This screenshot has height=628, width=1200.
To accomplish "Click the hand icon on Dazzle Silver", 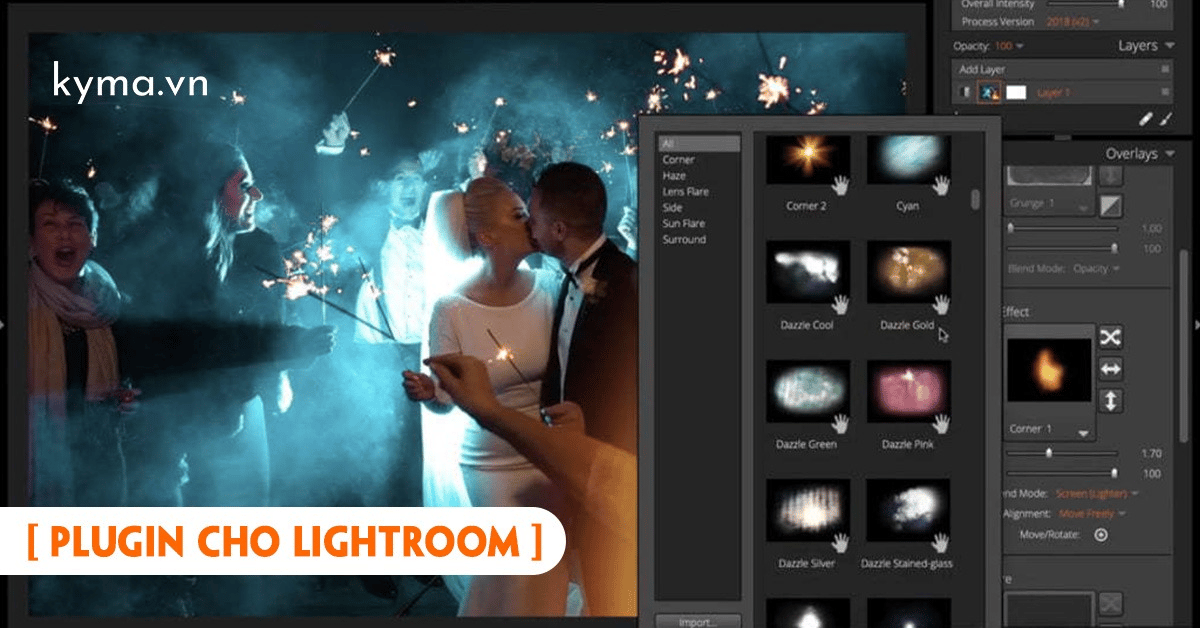I will tap(840, 542).
